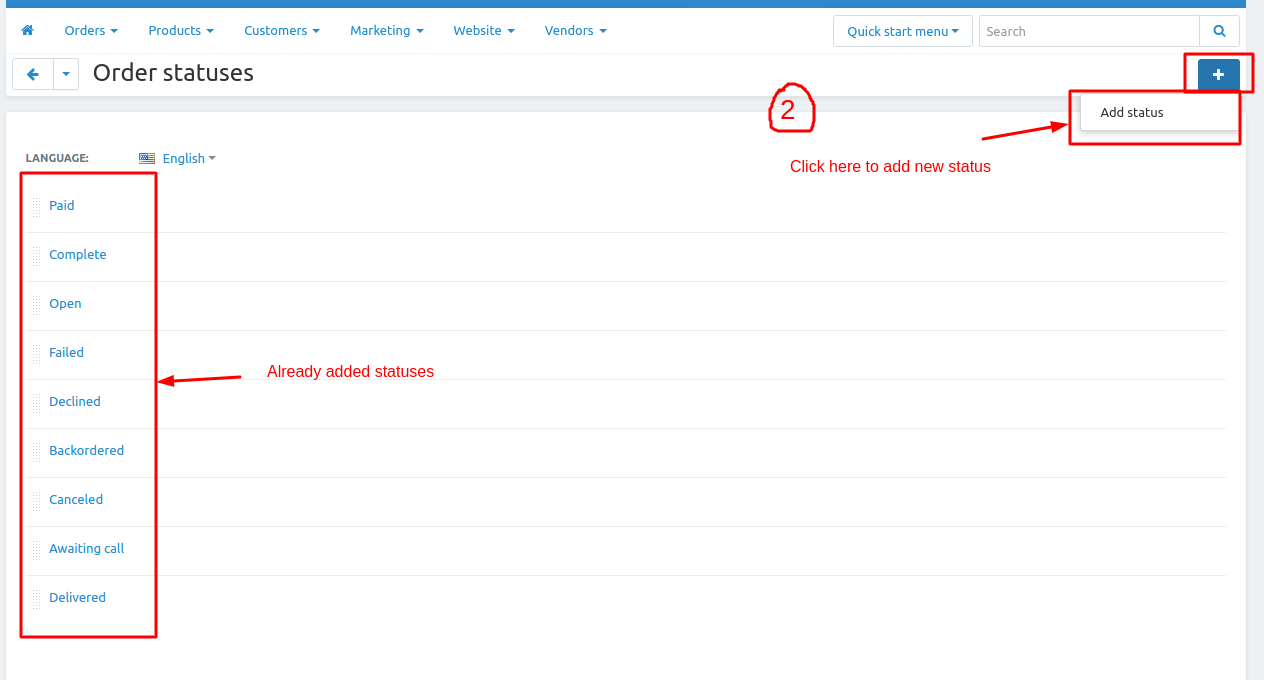Image resolution: width=1264 pixels, height=680 pixels.
Task: Open the Marketing menu
Action: click(x=386, y=31)
